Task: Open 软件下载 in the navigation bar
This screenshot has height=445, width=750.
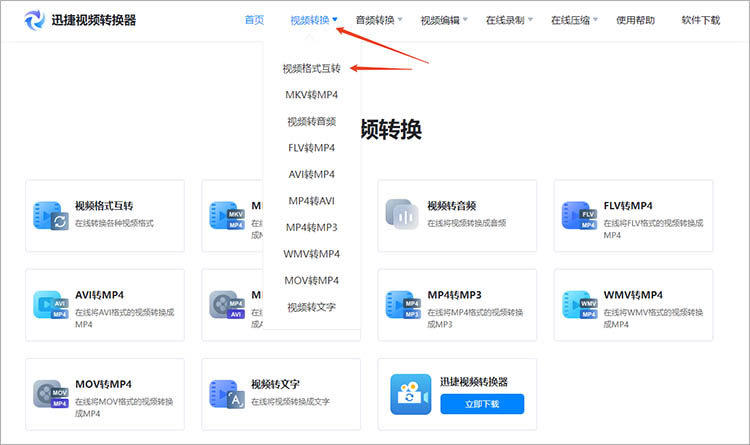Action: [701, 20]
